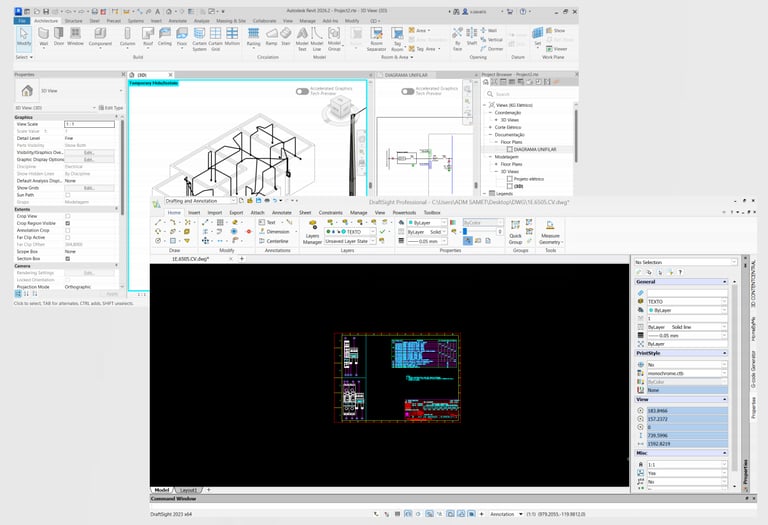The height and width of the screenshot is (525, 768).
Task: Click the Component tool in Revit ribbon
Action: [x=100, y=37]
